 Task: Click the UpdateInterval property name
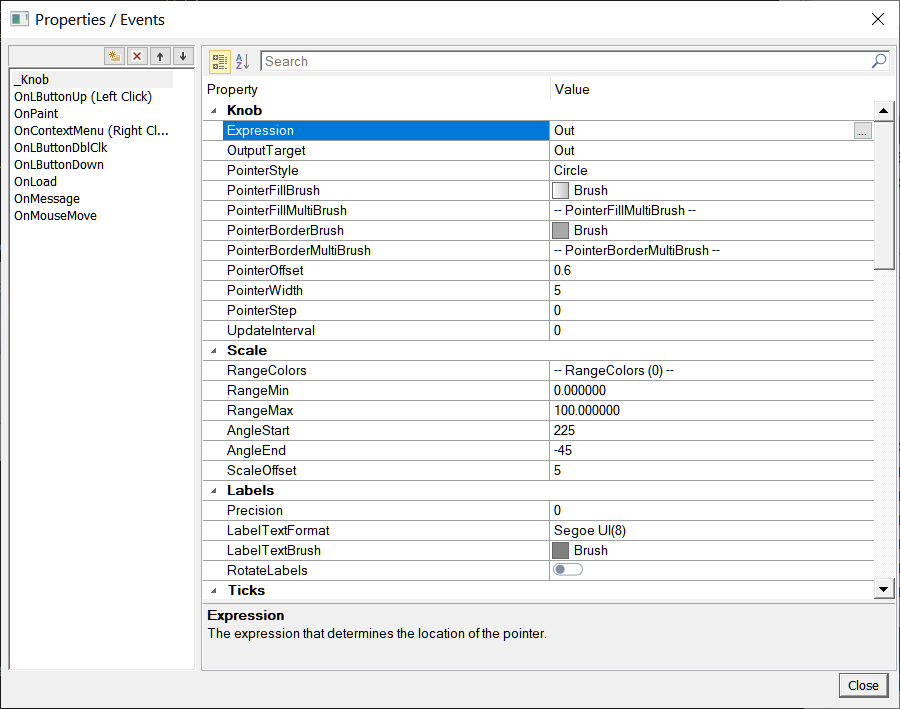click(271, 331)
